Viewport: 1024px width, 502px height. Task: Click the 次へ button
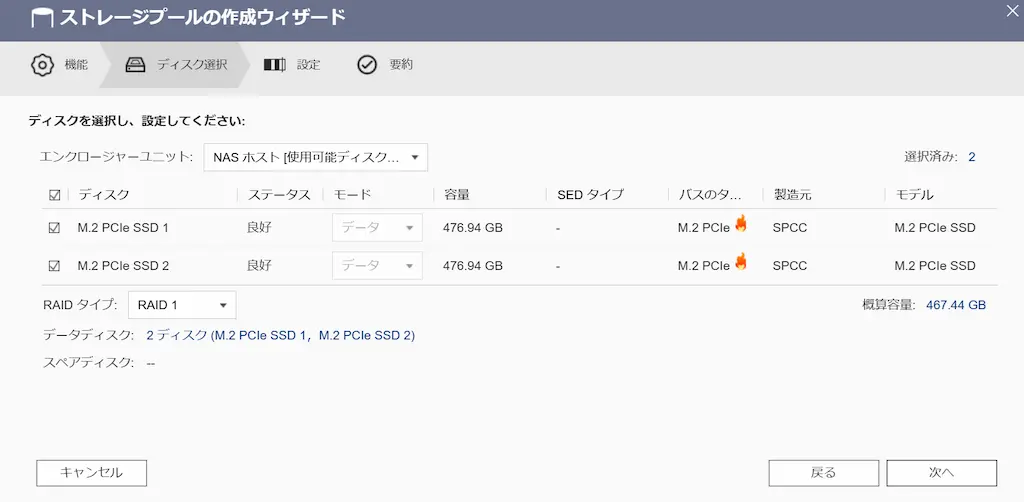pyautogui.click(x=942, y=473)
